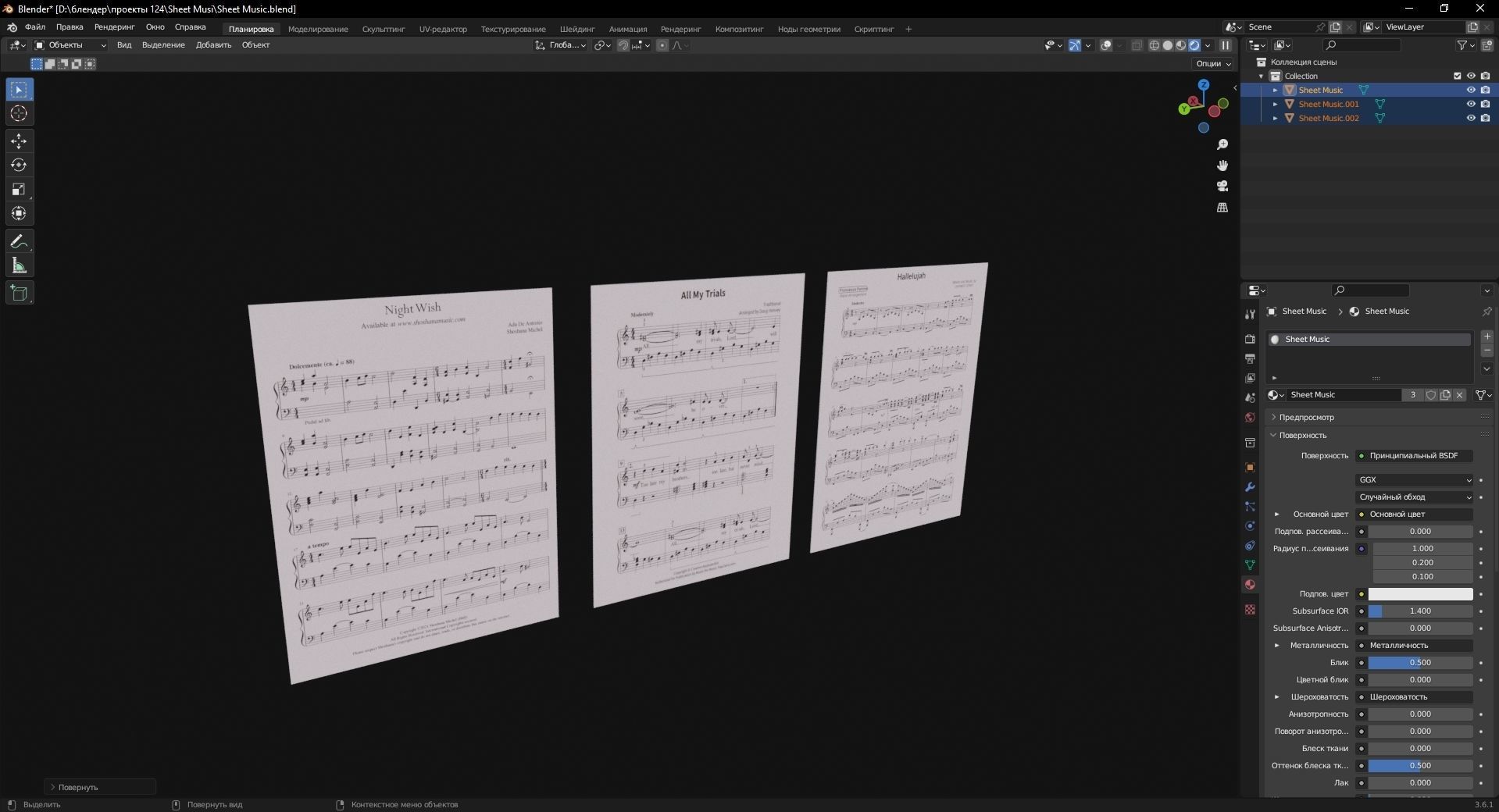Open the GGX distribution dropdown
1499x812 pixels.
(1414, 480)
